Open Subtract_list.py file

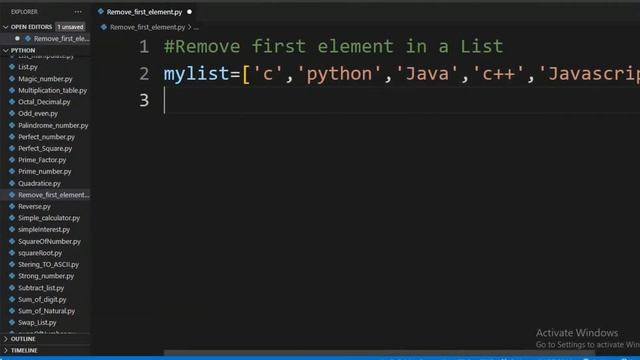click(41, 288)
